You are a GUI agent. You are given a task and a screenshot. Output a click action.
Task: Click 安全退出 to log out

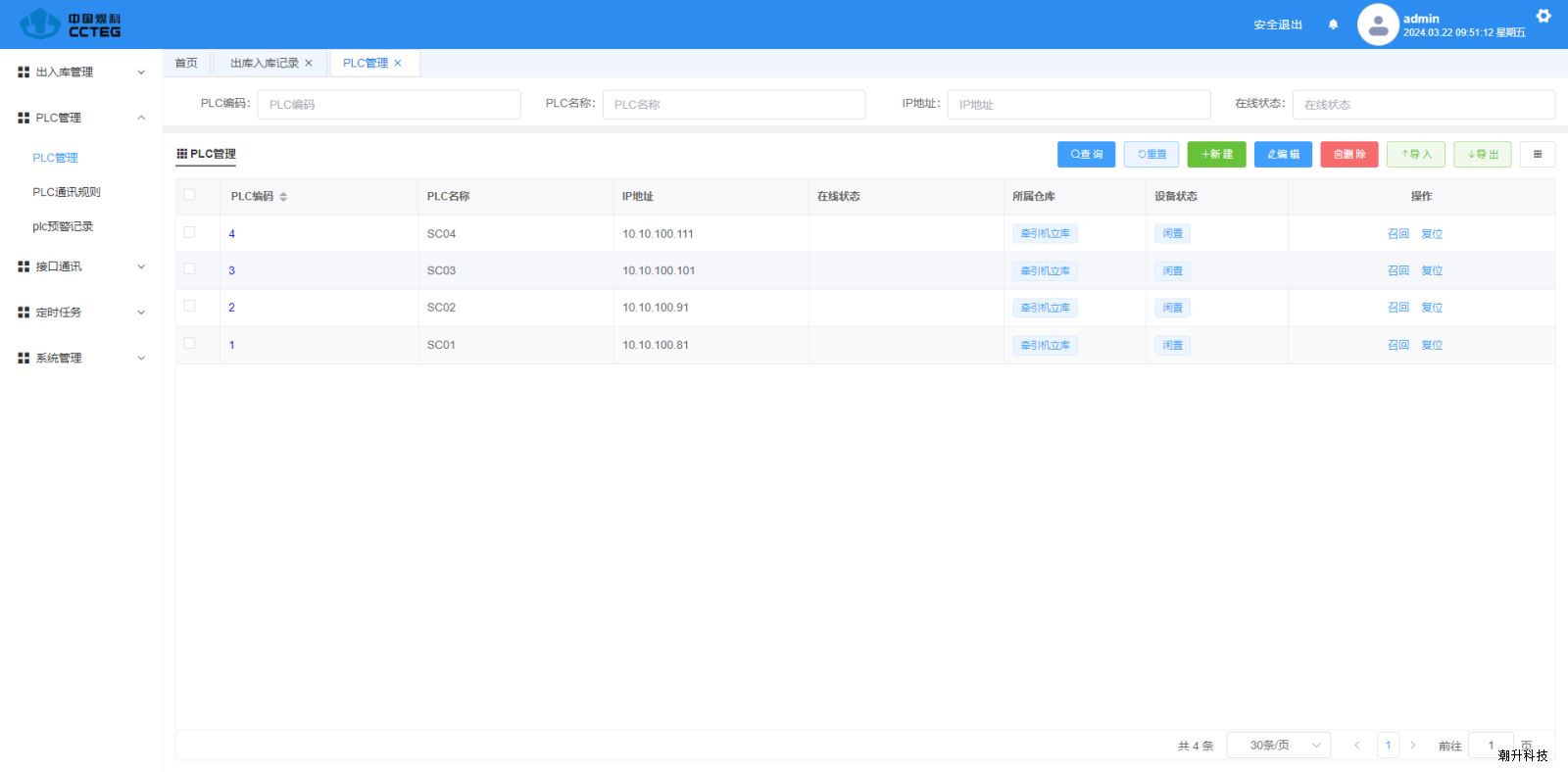coord(1278,24)
